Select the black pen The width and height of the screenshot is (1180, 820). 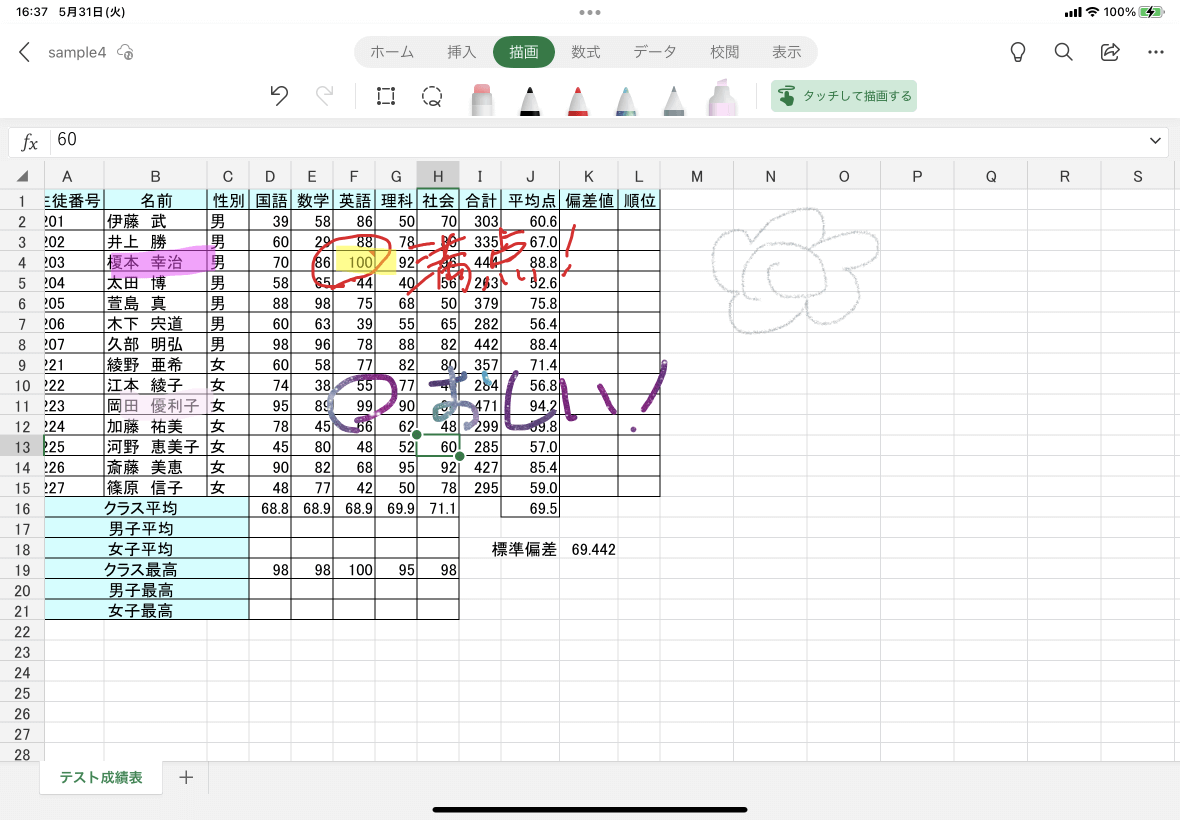tap(530, 100)
